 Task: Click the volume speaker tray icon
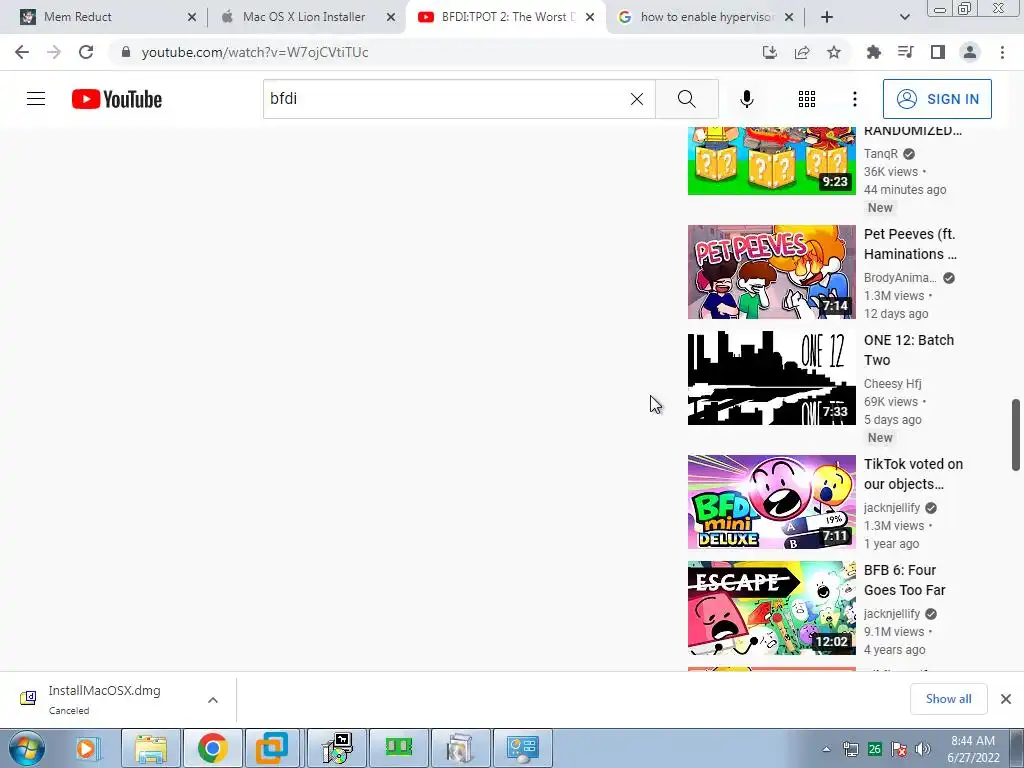point(923,749)
